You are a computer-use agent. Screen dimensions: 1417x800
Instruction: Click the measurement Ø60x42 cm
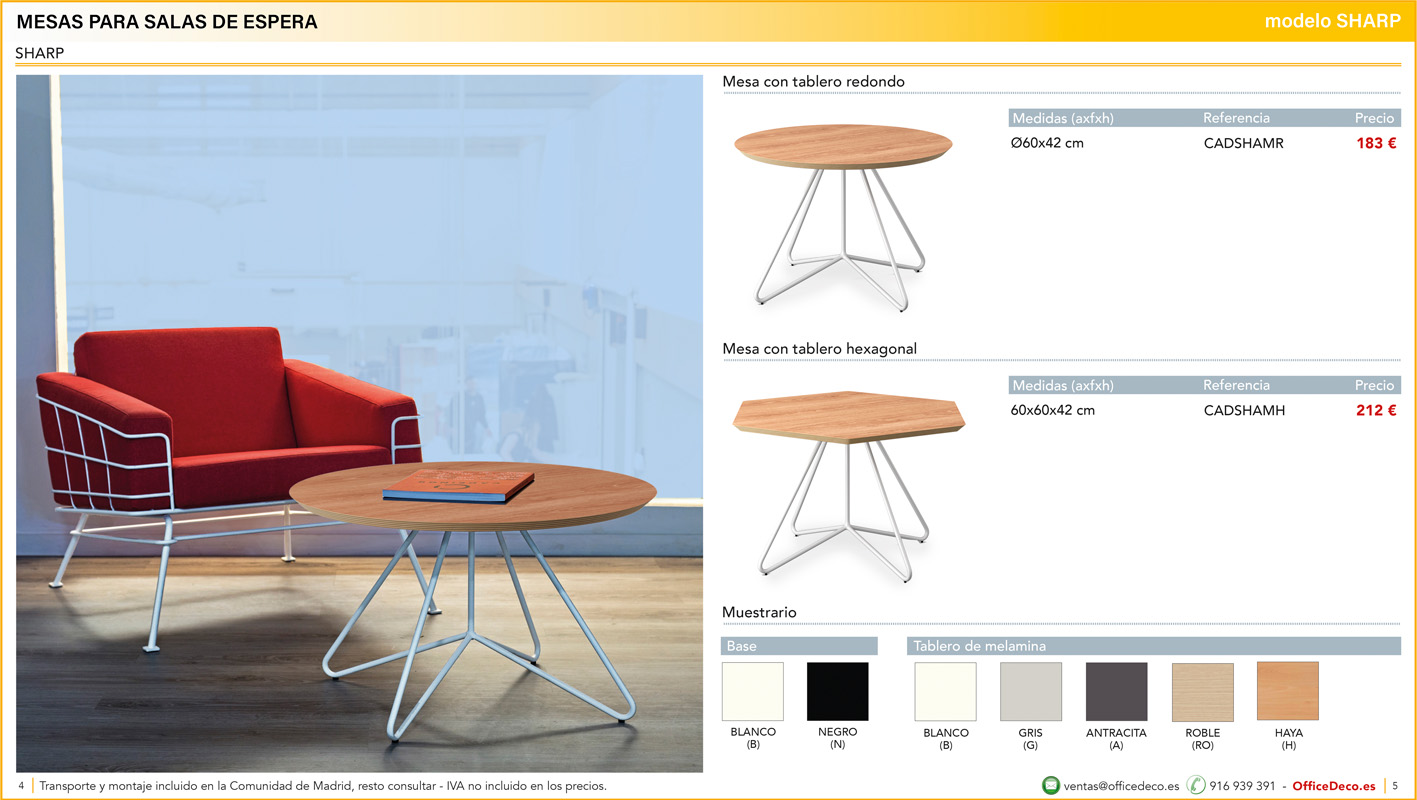tap(1047, 143)
